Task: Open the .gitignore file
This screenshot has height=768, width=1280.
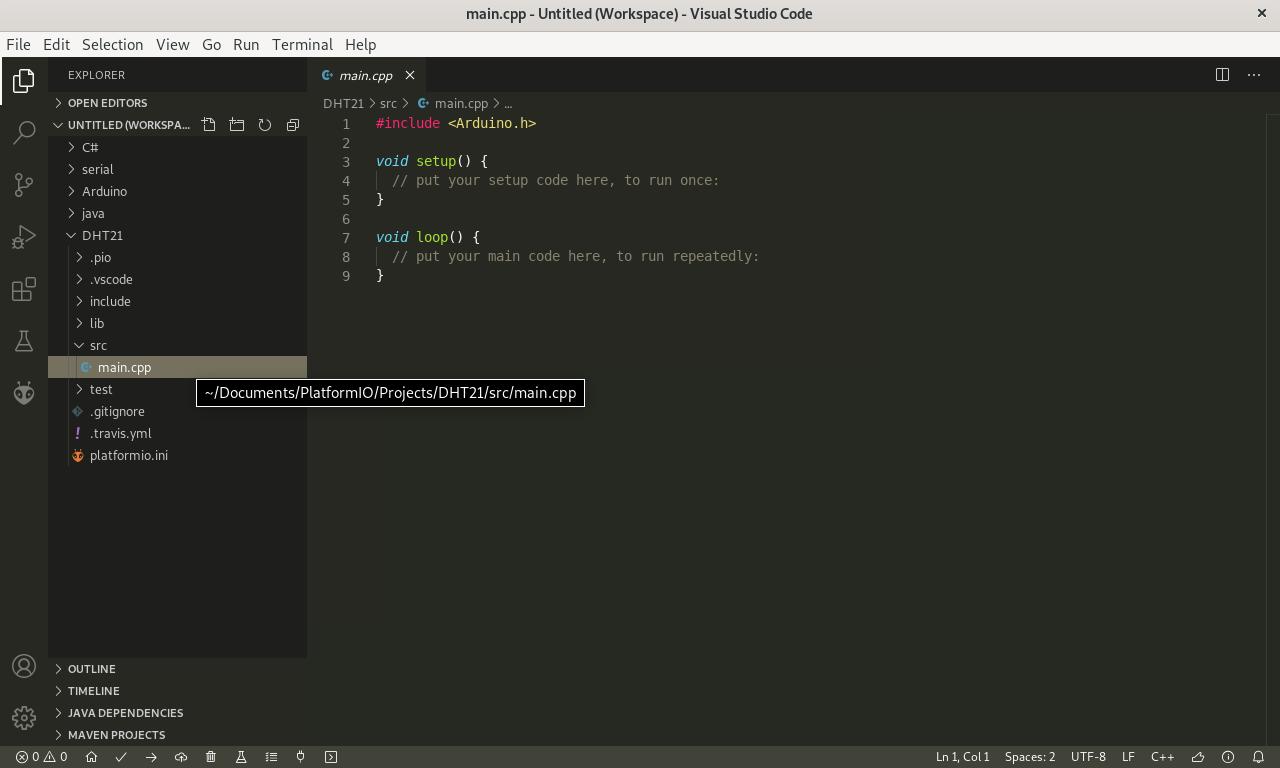Action: tap(177, 411)
